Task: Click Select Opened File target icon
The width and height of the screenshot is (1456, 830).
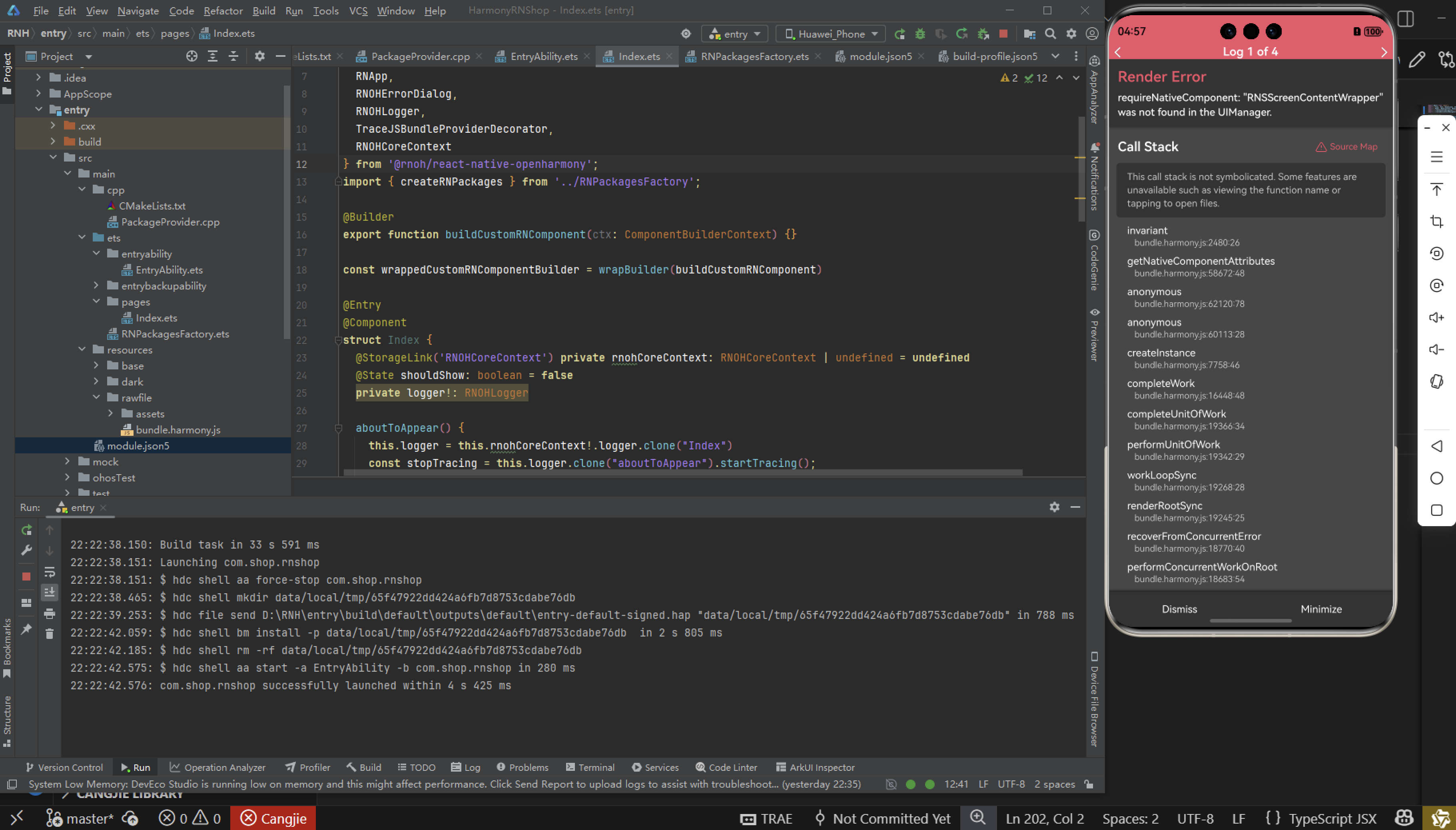Action: click(192, 56)
